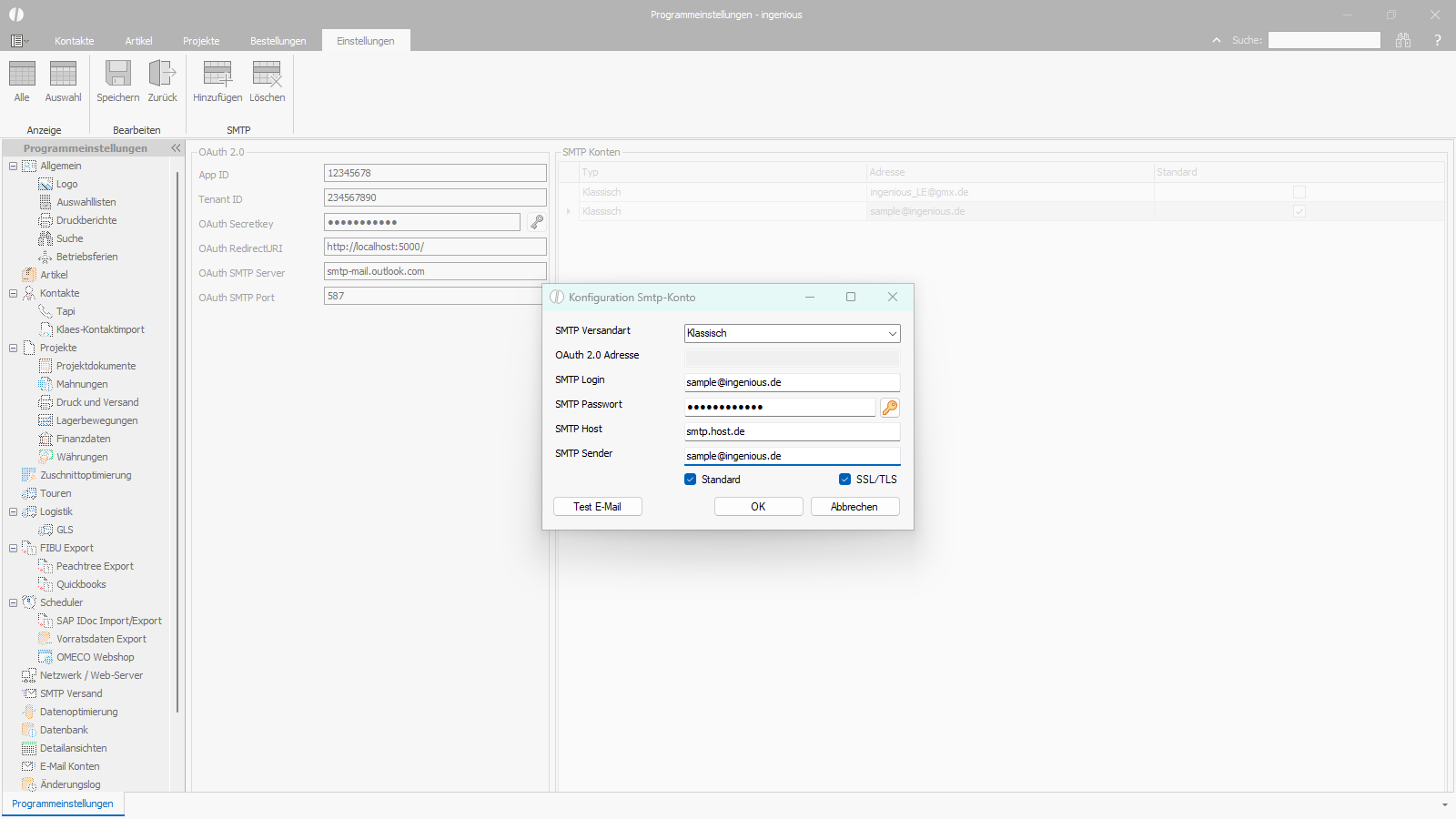Viewport: 1456px width, 819px height.
Task: Click the Auswahl view icon
Action: (63, 75)
